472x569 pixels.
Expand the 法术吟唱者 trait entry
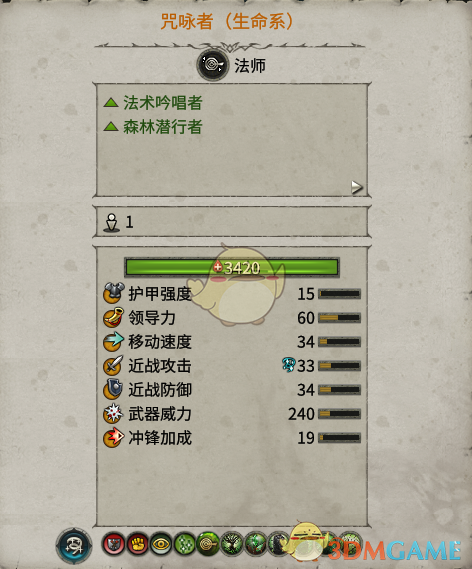tap(152, 103)
